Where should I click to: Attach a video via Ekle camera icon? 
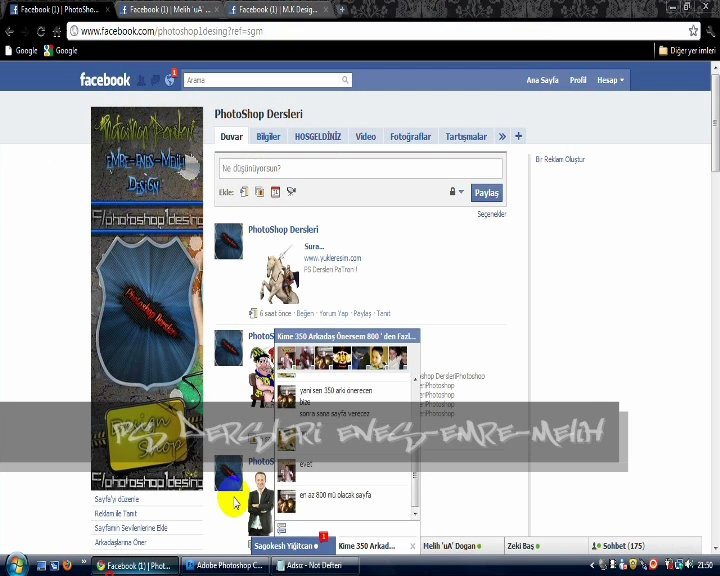pos(291,192)
